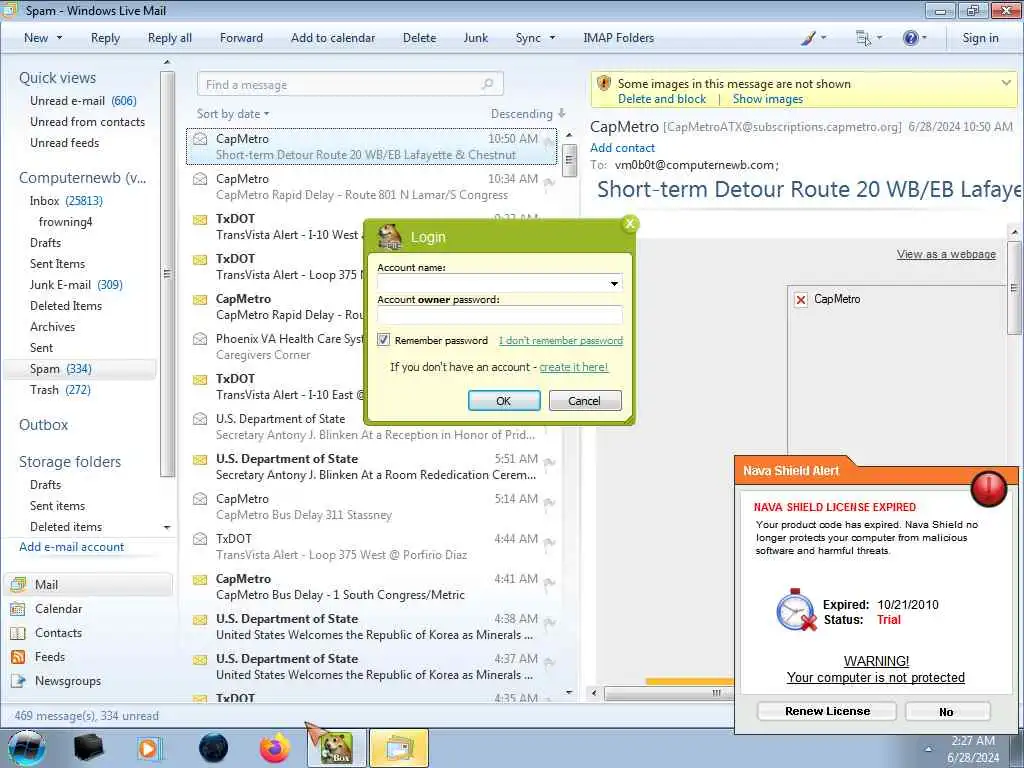This screenshot has width=1024, height=768.
Task: Click View as a webpage link
Action: pos(946,254)
